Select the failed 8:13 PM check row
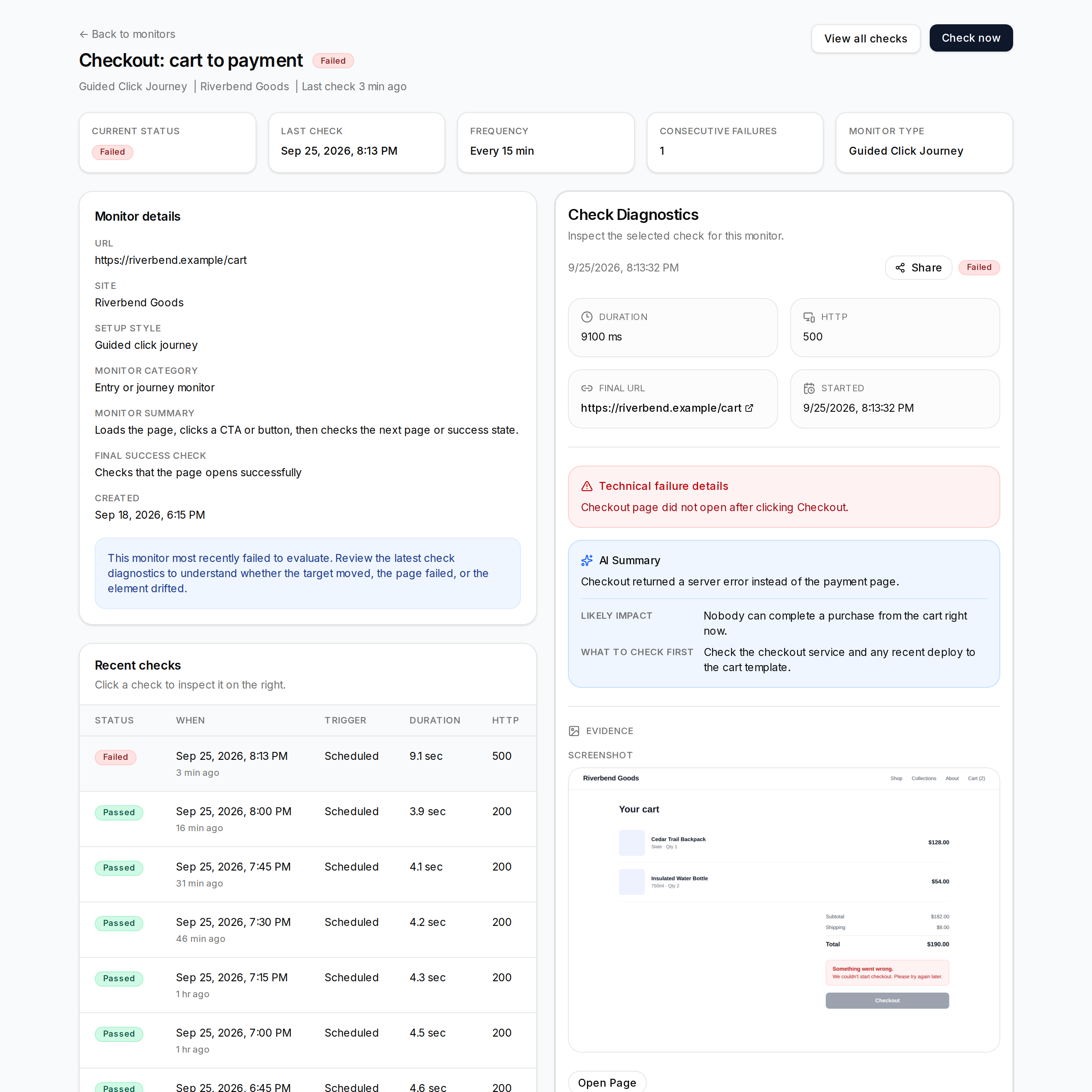 click(x=308, y=764)
